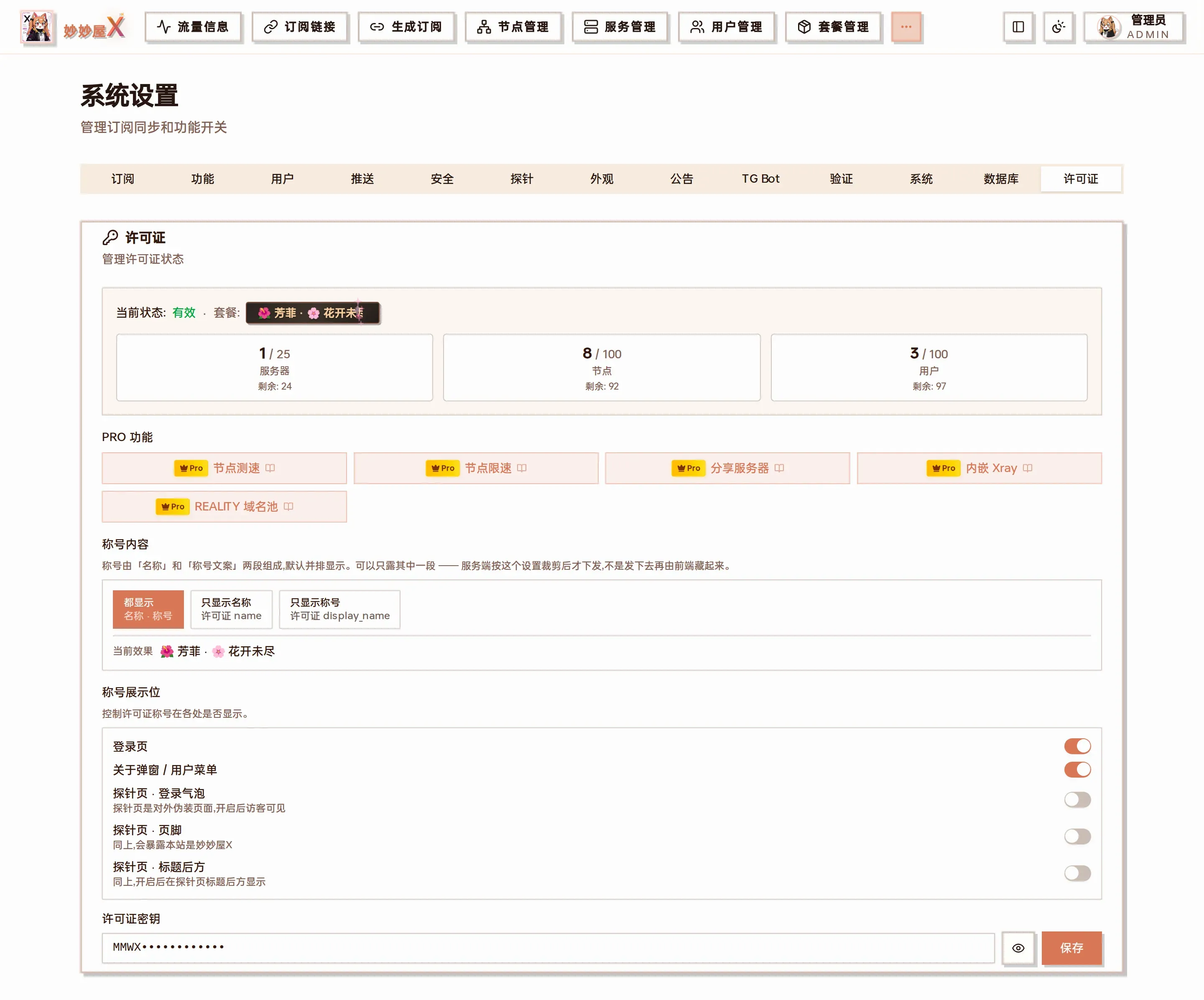
Task: Go to 用户管理 navigation item
Action: point(727,27)
